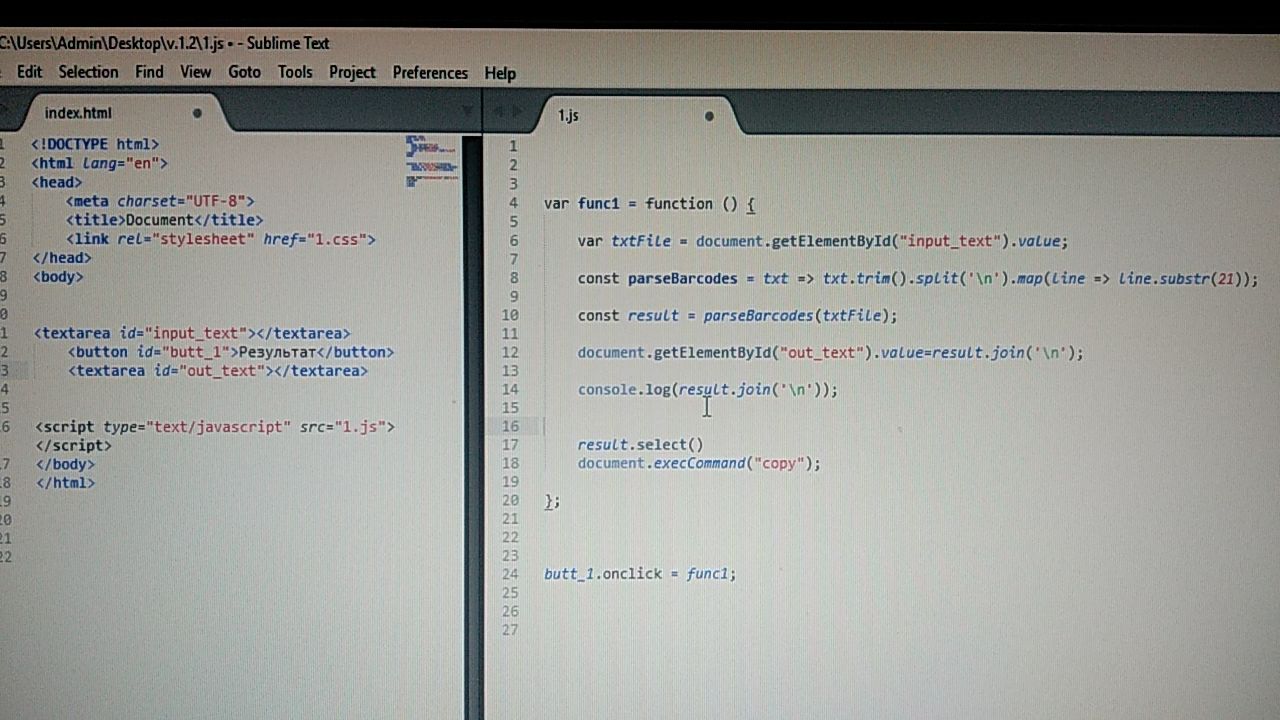The width and height of the screenshot is (1280, 720).
Task: Click the 'const parseBarcodes' line in 1.js
Action: coord(918,279)
